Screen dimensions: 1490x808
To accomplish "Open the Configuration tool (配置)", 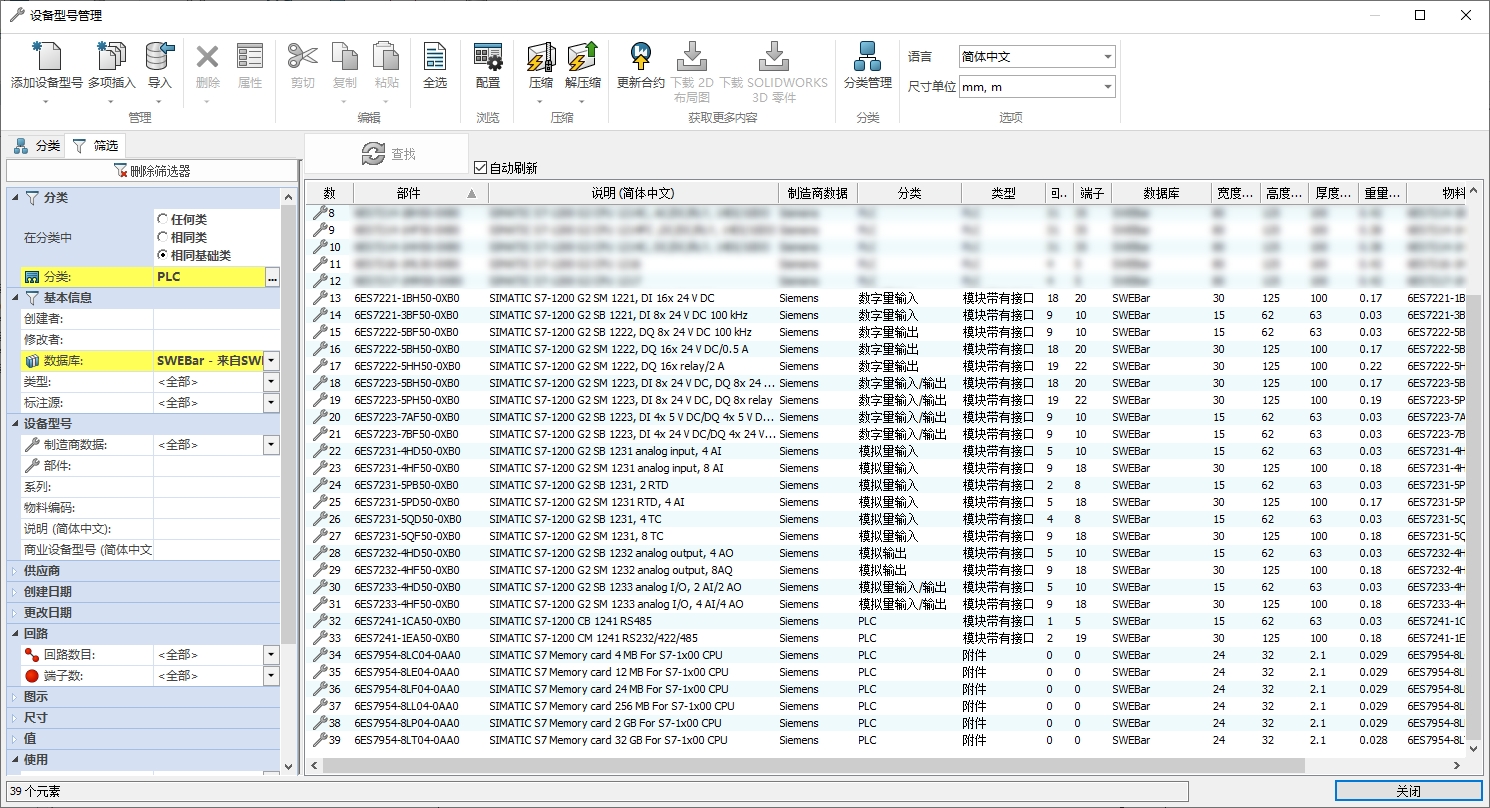I will 487,58.
